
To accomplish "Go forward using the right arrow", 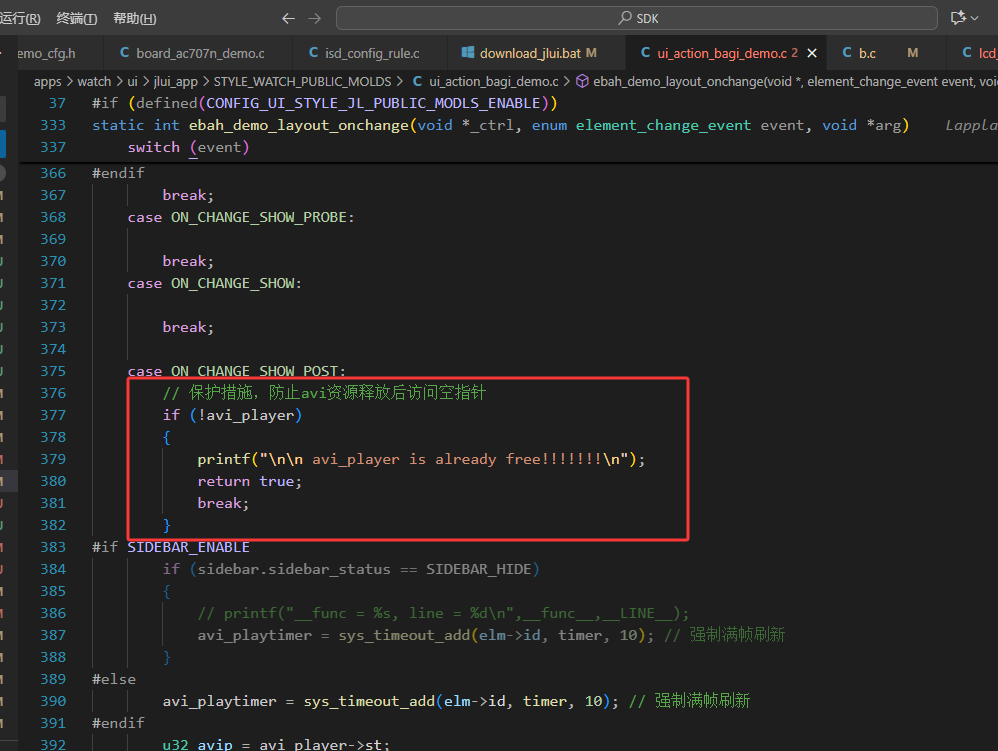I will pos(314,18).
